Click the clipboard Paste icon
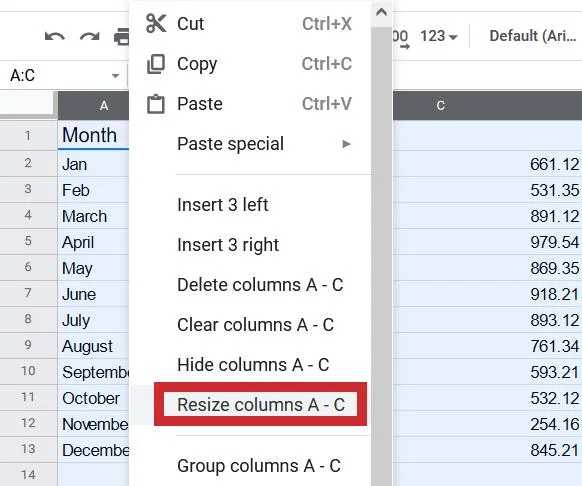The image size is (582, 486). [x=156, y=104]
